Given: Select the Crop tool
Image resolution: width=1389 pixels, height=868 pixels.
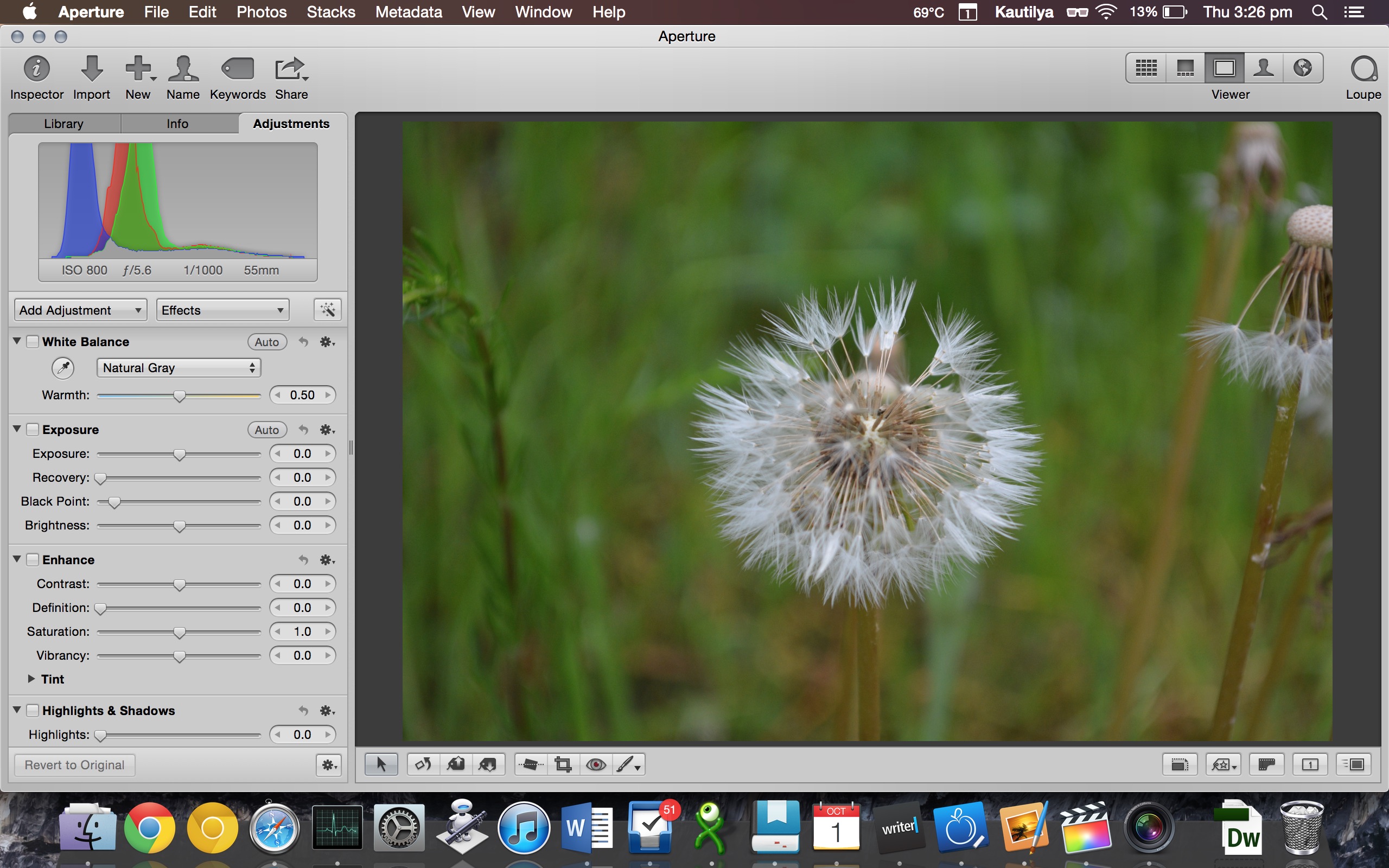Looking at the screenshot, I should tap(563, 765).
